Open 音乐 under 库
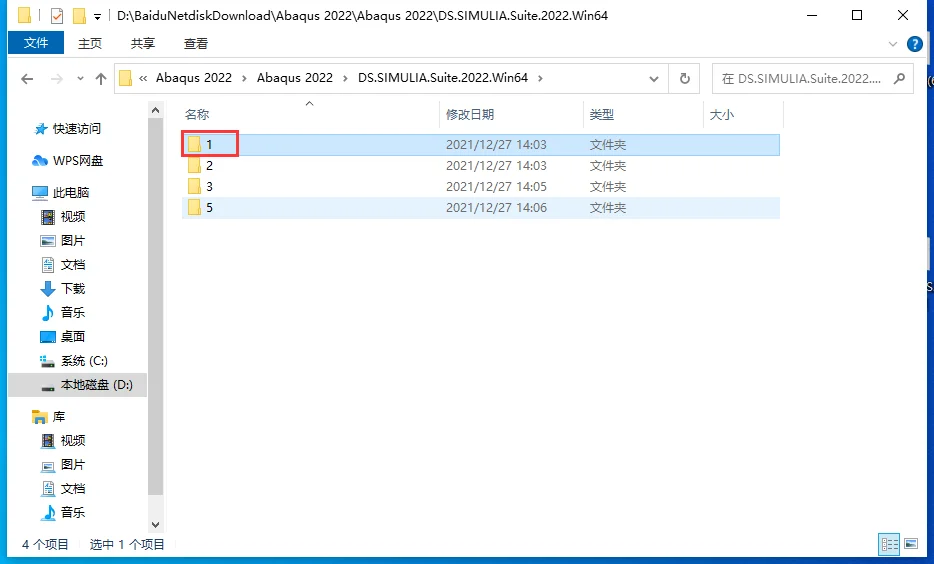The width and height of the screenshot is (934, 564). (73, 512)
